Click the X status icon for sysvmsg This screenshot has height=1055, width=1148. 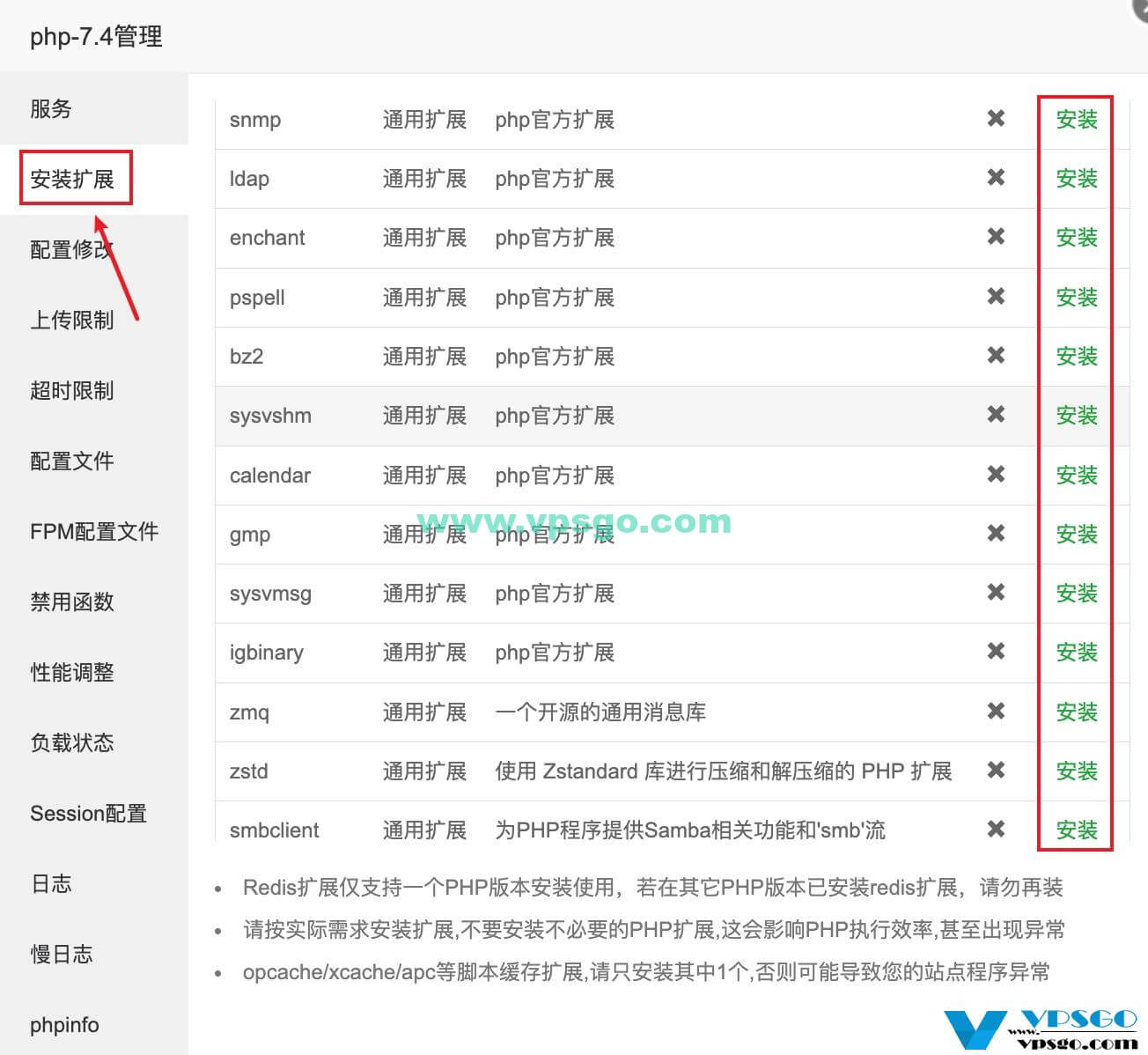click(x=996, y=592)
